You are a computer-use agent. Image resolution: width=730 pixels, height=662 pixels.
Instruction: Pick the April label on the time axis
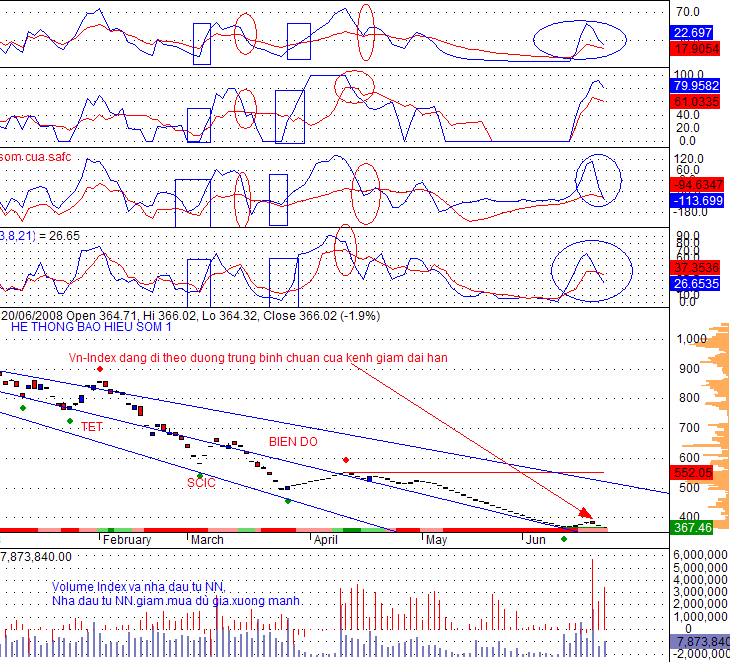[327, 540]
